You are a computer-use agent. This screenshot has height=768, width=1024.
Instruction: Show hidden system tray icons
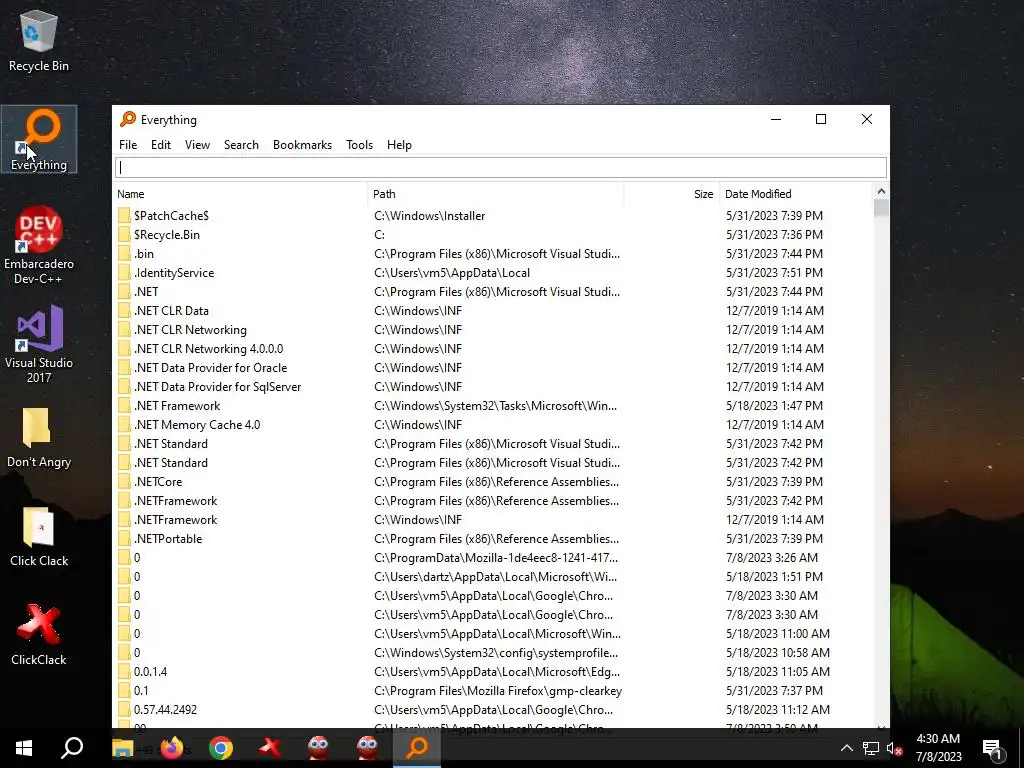(x=846, y=748)
